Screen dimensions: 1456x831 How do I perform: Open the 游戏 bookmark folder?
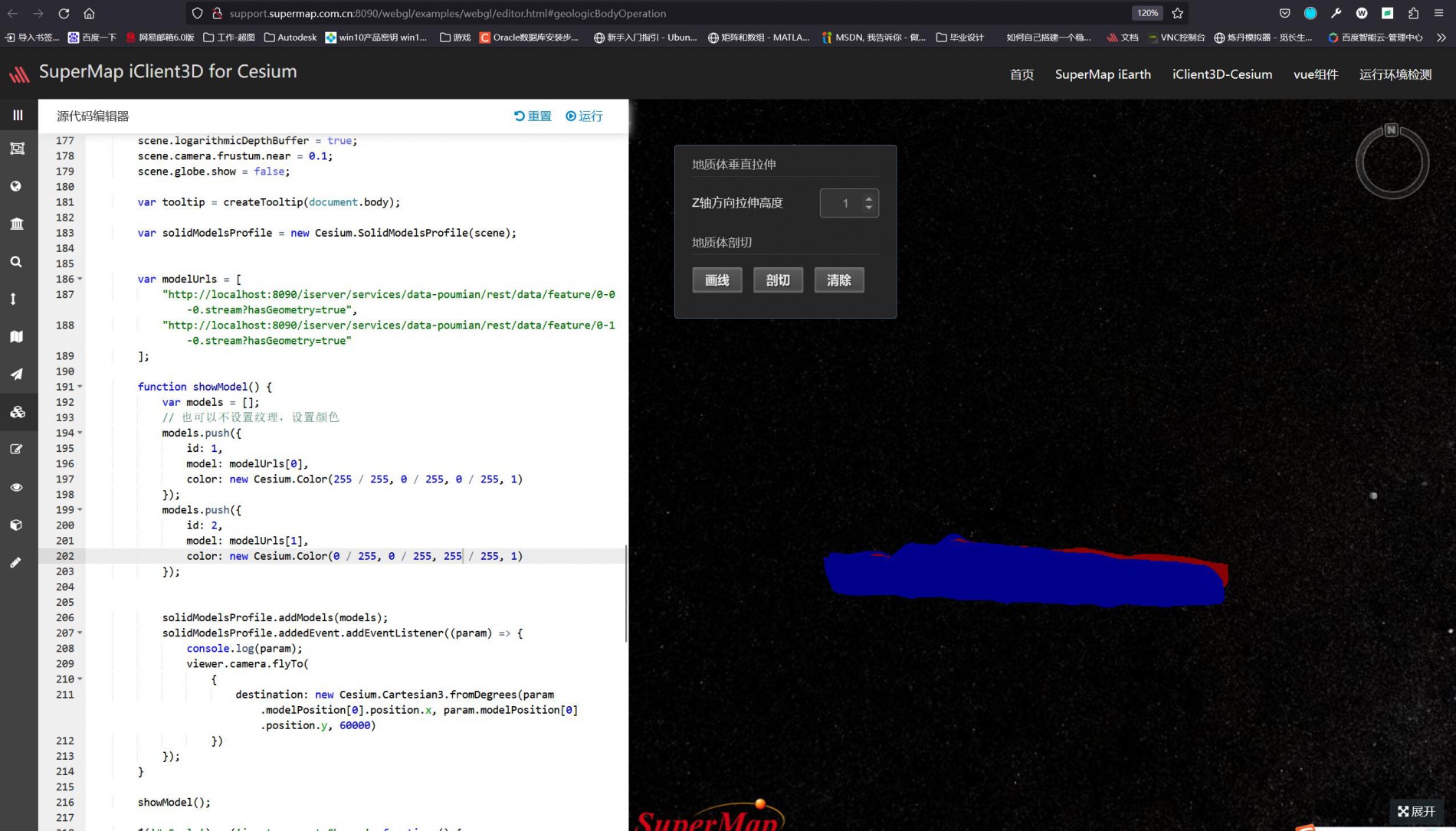coord(455,37)
